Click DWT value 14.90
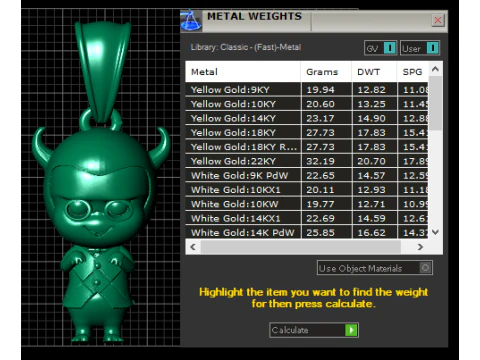 [x=372, y=118]
